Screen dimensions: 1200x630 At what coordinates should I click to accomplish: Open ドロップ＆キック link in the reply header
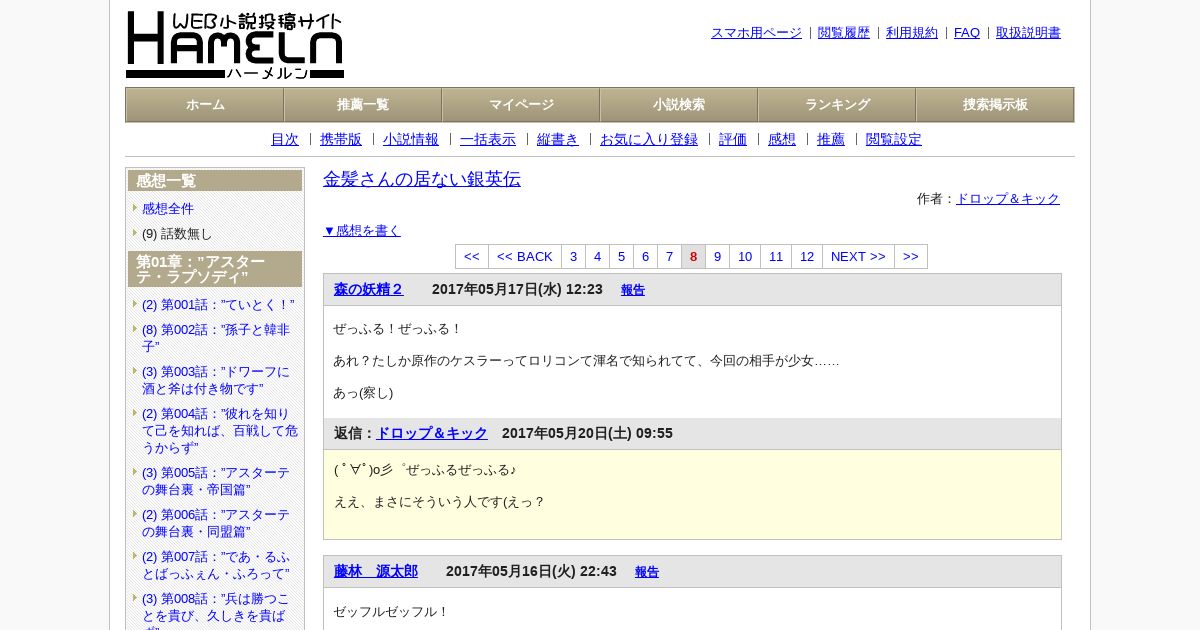pyautogui.click(x=432, y=433)
